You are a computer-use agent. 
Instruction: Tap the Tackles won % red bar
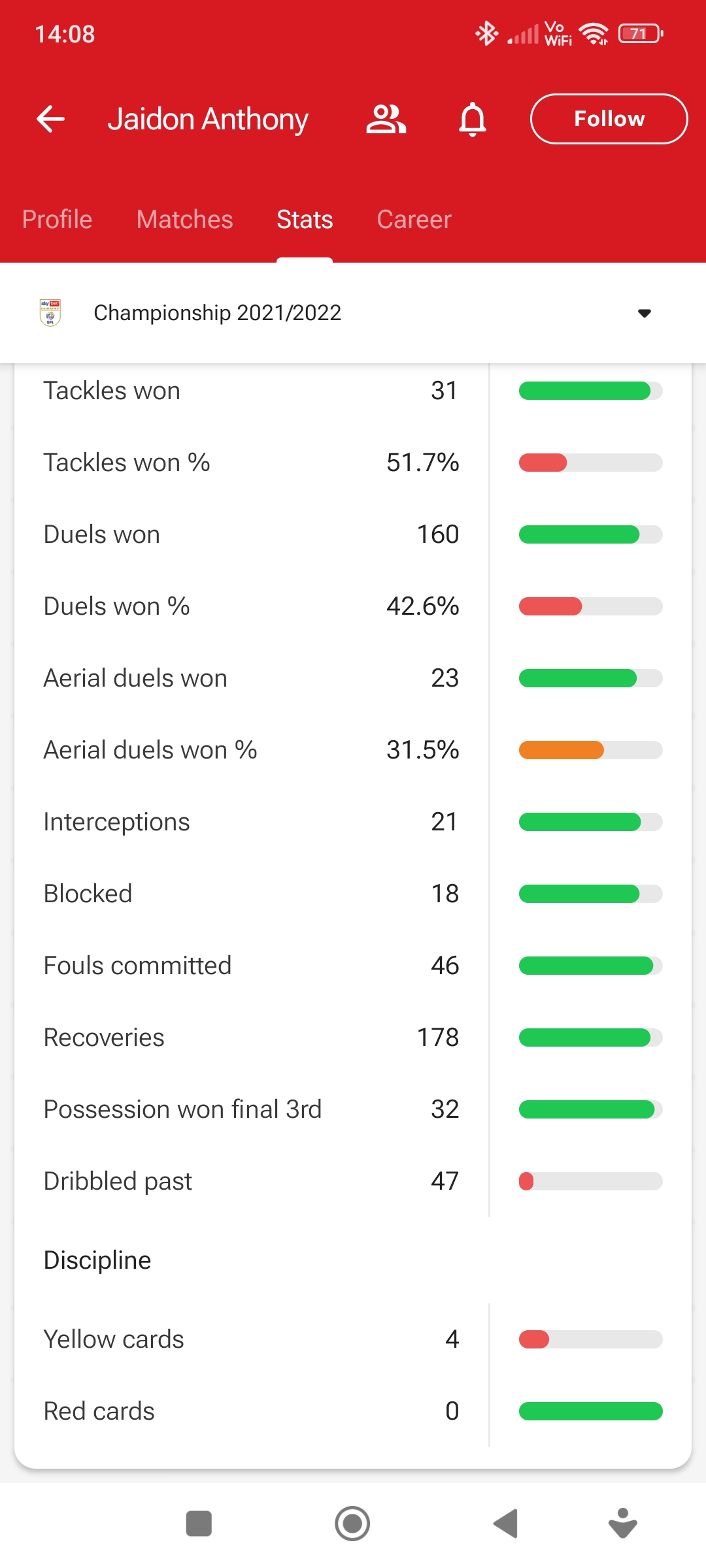tap(543, 463)
